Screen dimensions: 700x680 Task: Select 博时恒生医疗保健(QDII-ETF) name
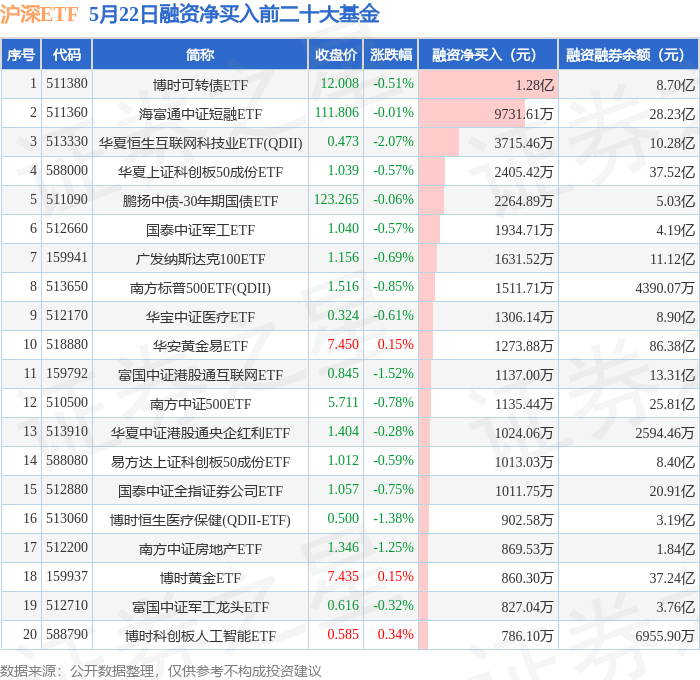pos(200,520)
